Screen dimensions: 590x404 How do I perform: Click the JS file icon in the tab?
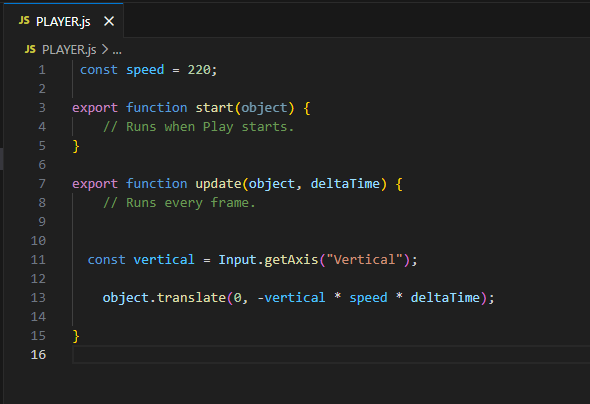coord(24,21)
